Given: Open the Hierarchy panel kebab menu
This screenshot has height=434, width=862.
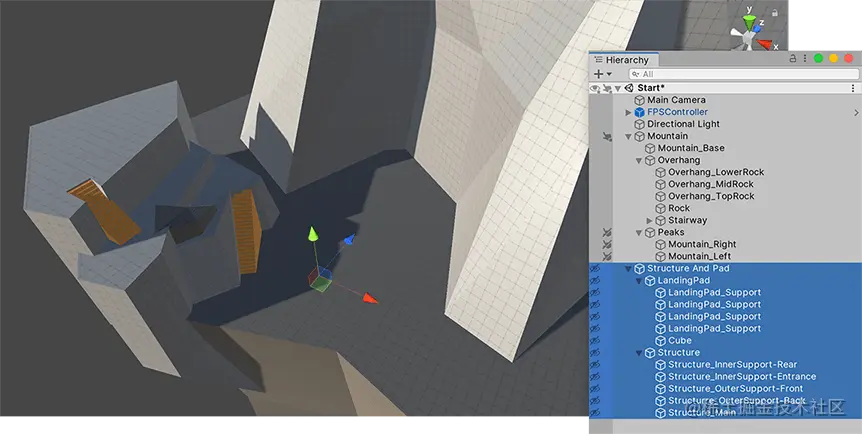Looking at the screenshot, I should 805,58.
